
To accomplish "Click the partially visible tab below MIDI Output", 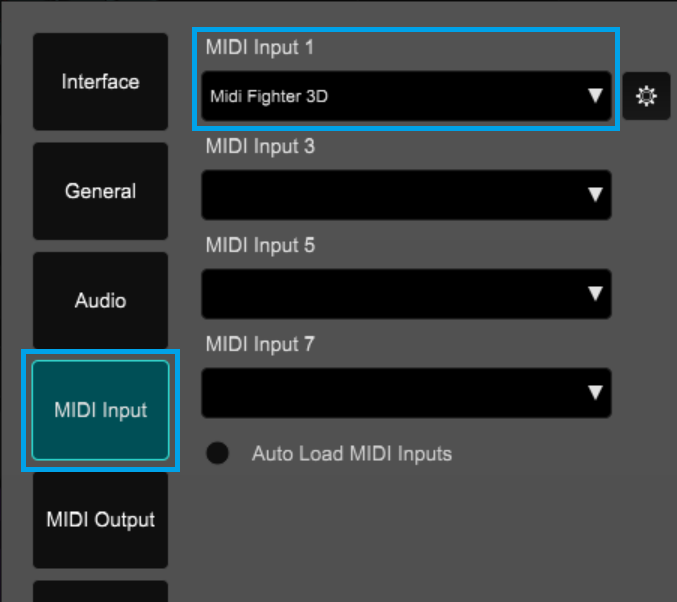I will pos(100,591).
